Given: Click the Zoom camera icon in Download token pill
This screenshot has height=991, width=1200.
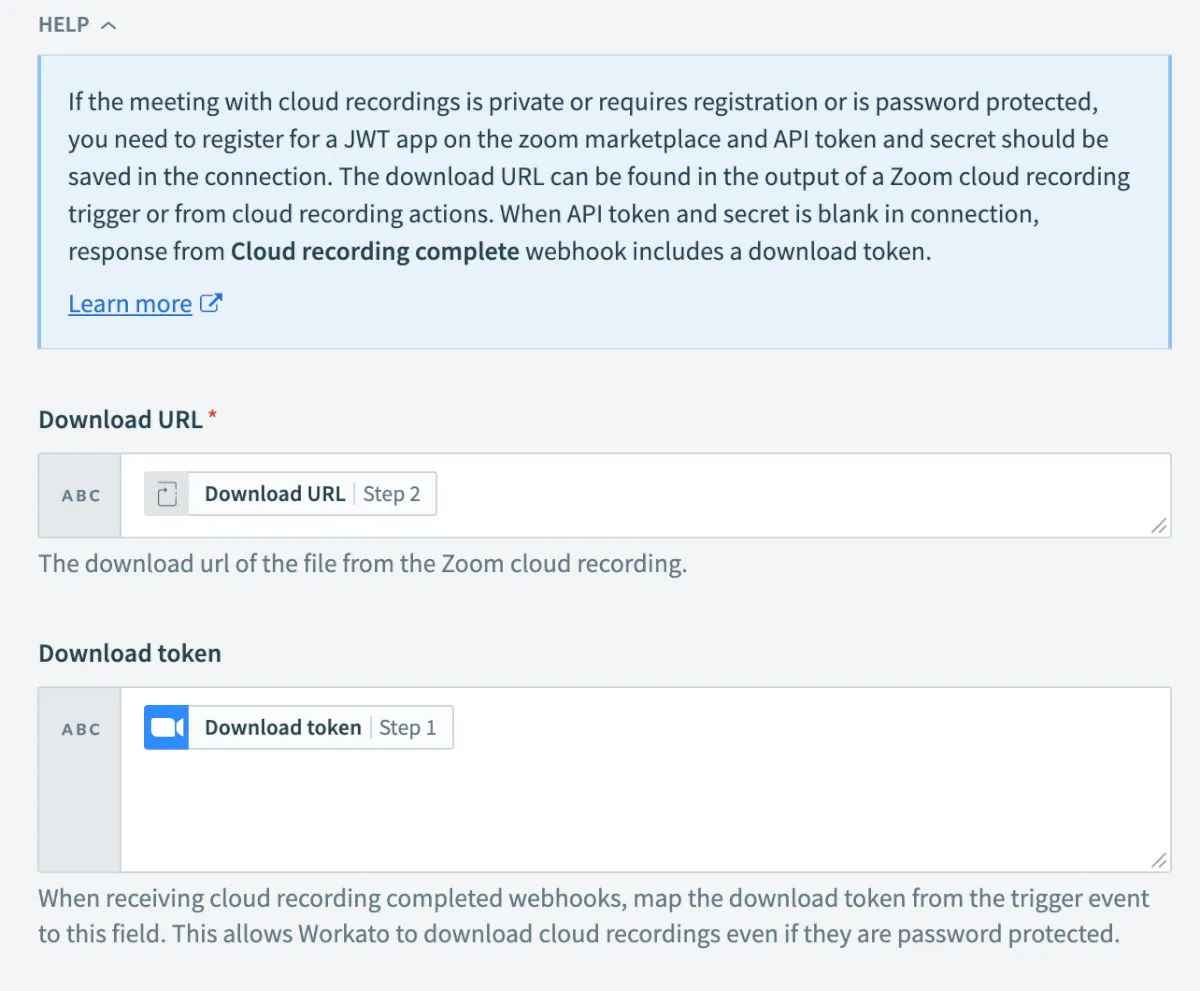Looking at the screenshot, I should [166, 728].
